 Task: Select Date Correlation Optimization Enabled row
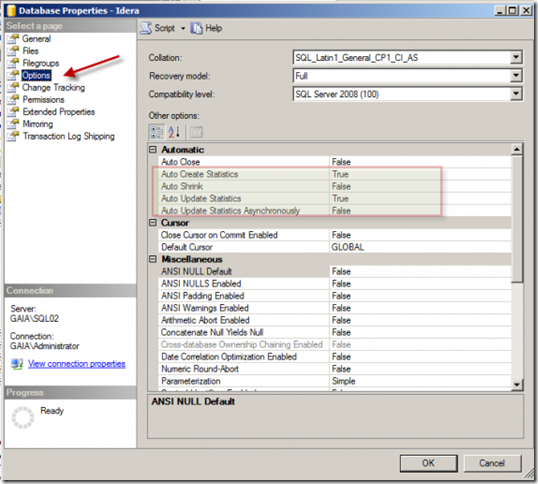click(x=335, y=357)
